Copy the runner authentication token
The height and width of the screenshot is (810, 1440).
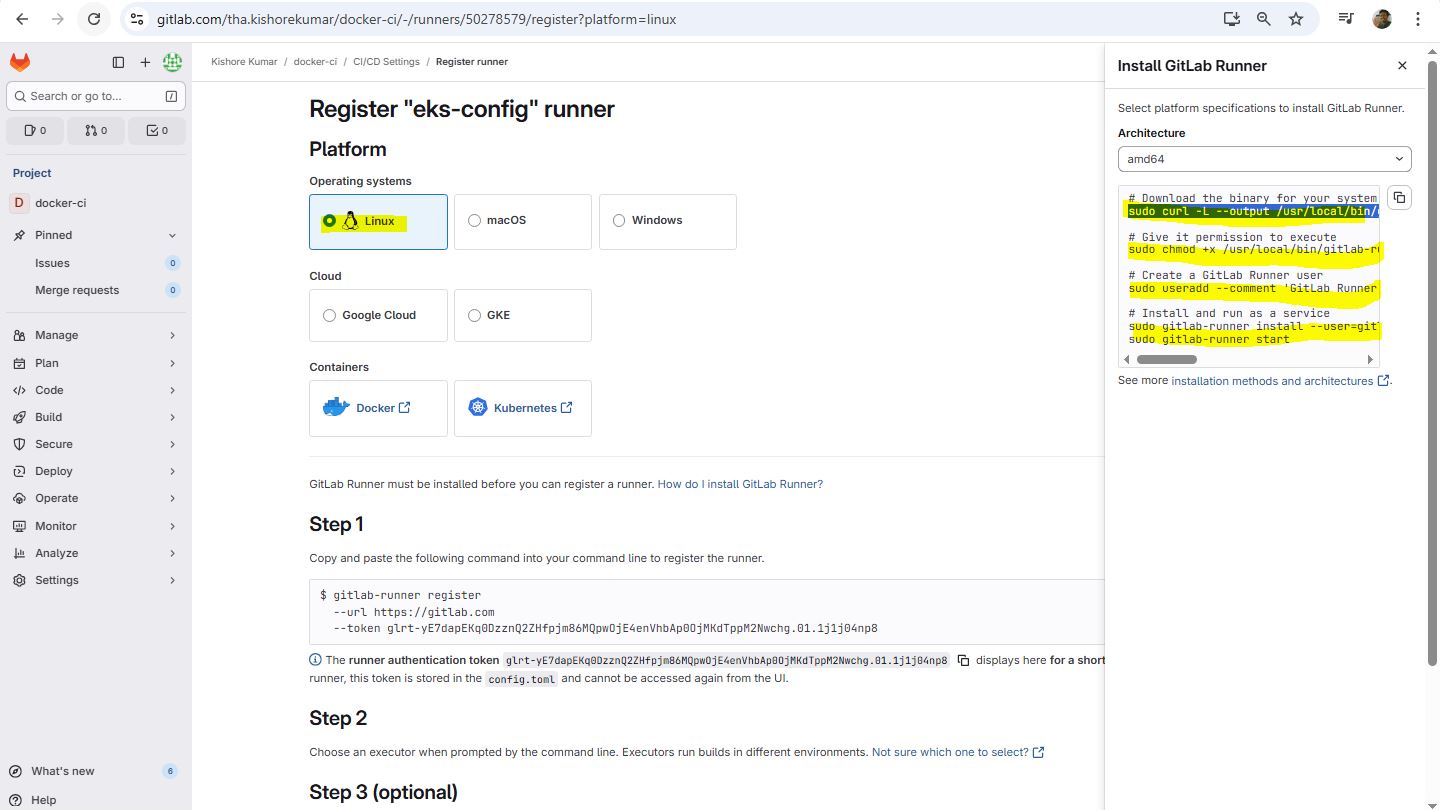pos(963,660)
